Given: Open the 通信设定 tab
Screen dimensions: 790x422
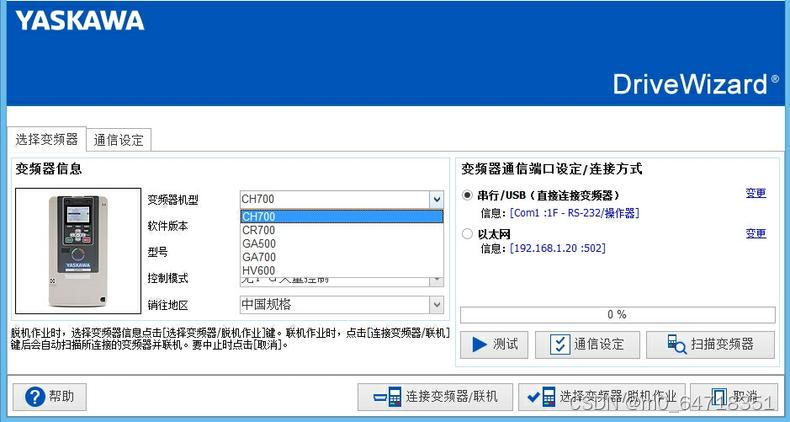Looking at the screenshot, I should point(119,140).
